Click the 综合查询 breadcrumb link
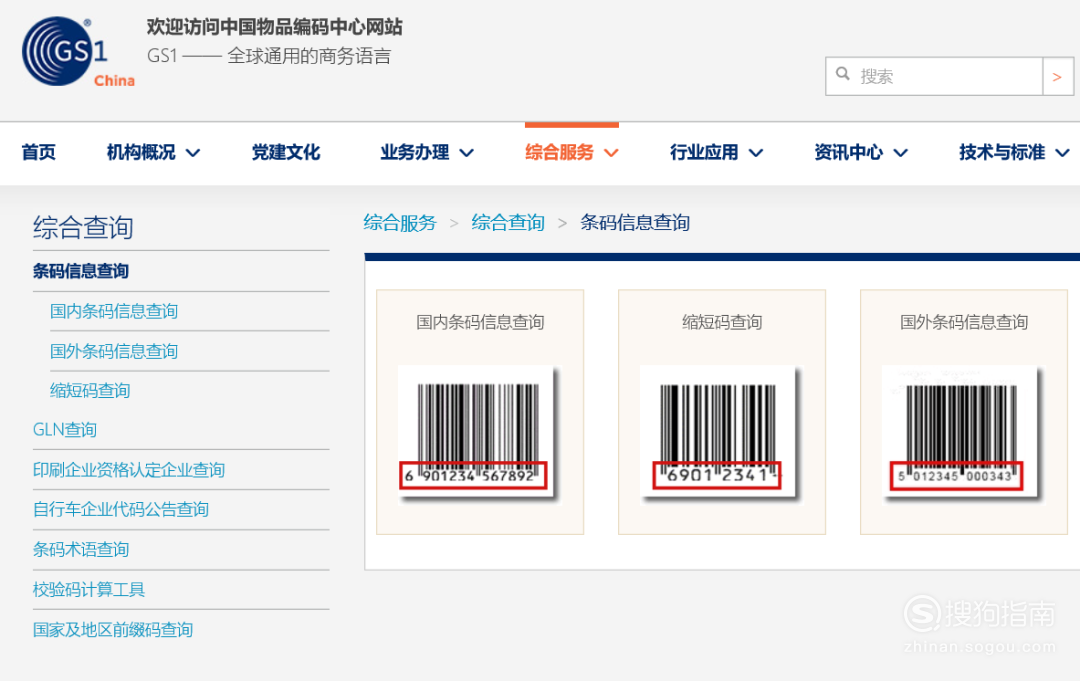Image resolution: width=1080 pixels, height=681 pixels. click(x=508, y=223)
